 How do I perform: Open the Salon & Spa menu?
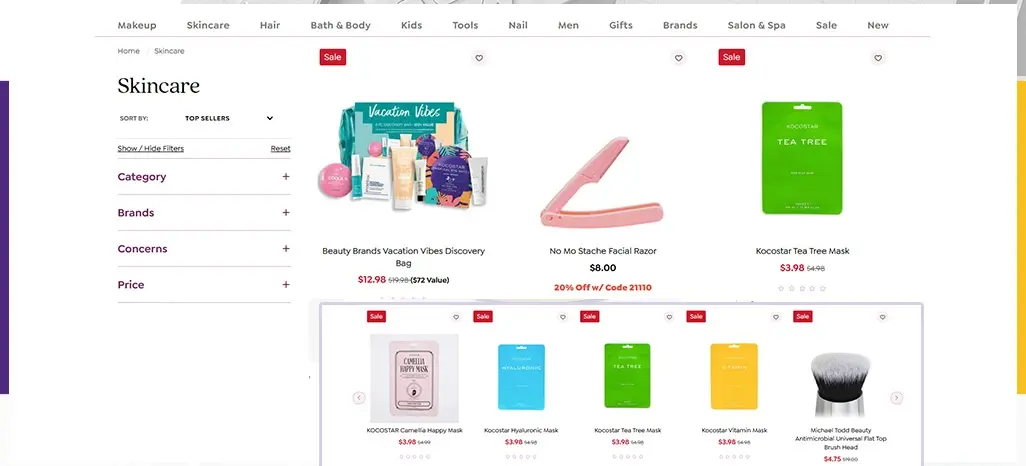(x=756, y=26)
